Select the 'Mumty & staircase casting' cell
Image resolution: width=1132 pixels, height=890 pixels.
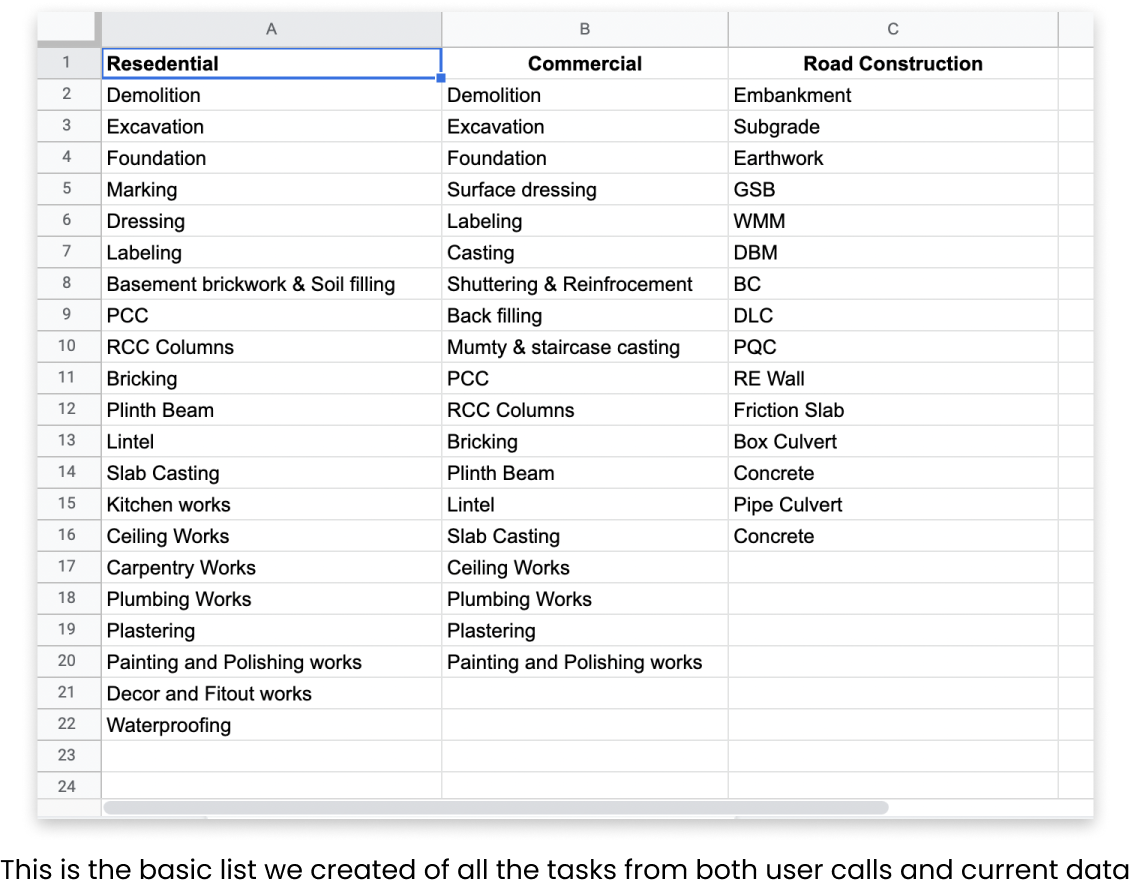pos(563,347)
